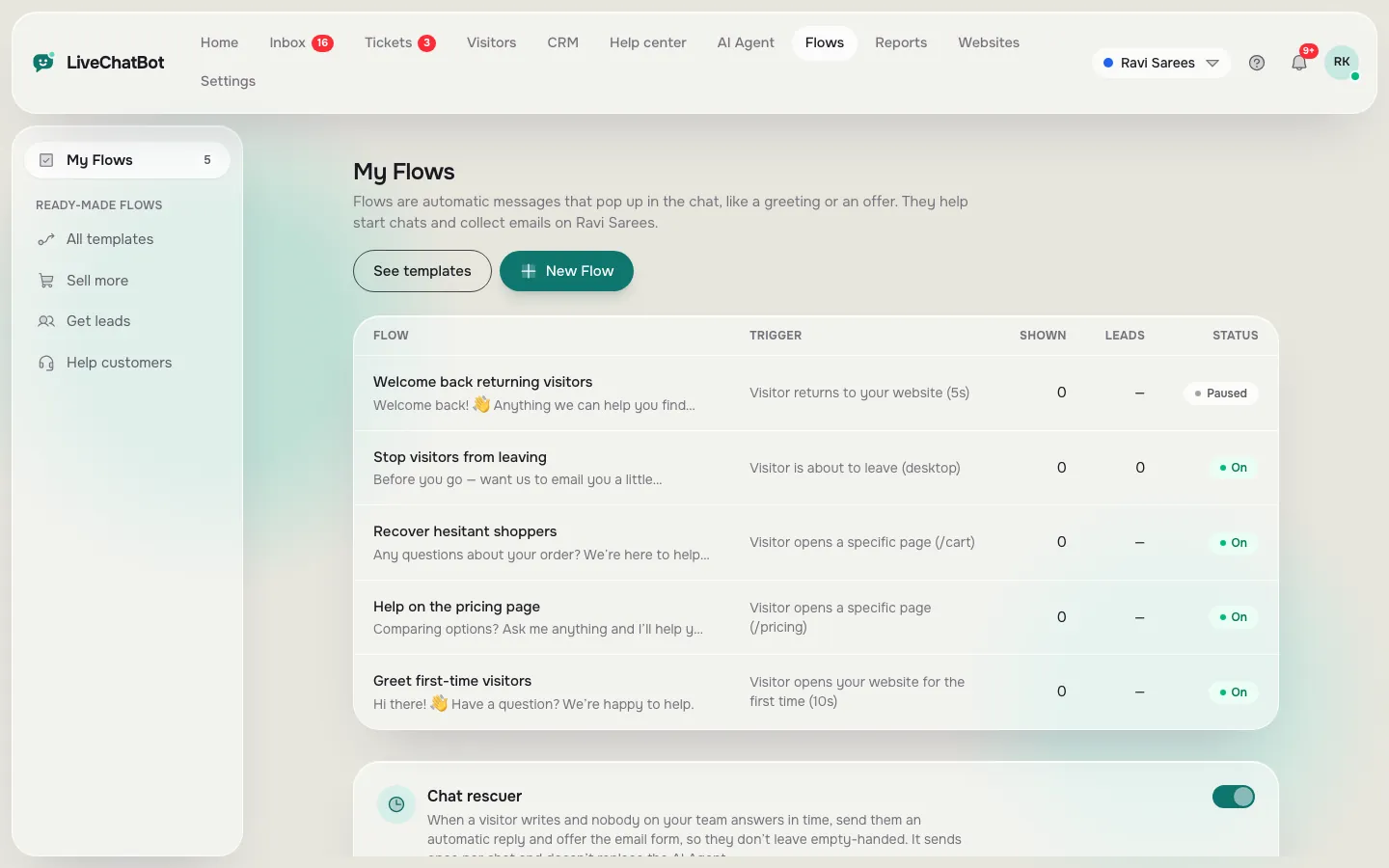Open the Reports tab

click(901, 42)
